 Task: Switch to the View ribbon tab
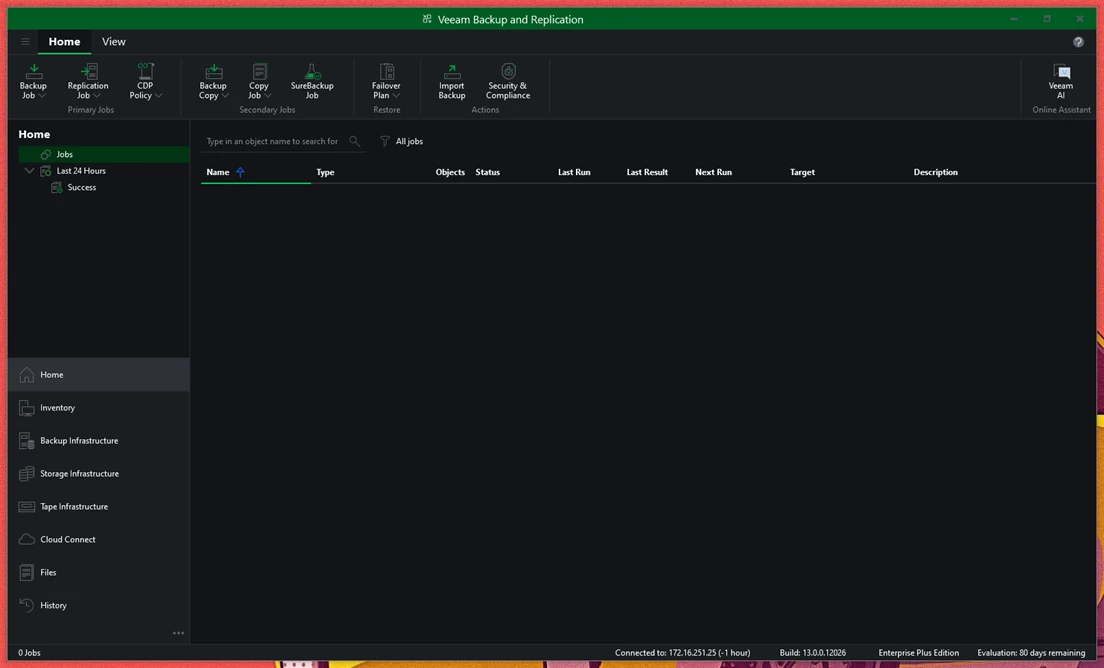pos(113,42)
